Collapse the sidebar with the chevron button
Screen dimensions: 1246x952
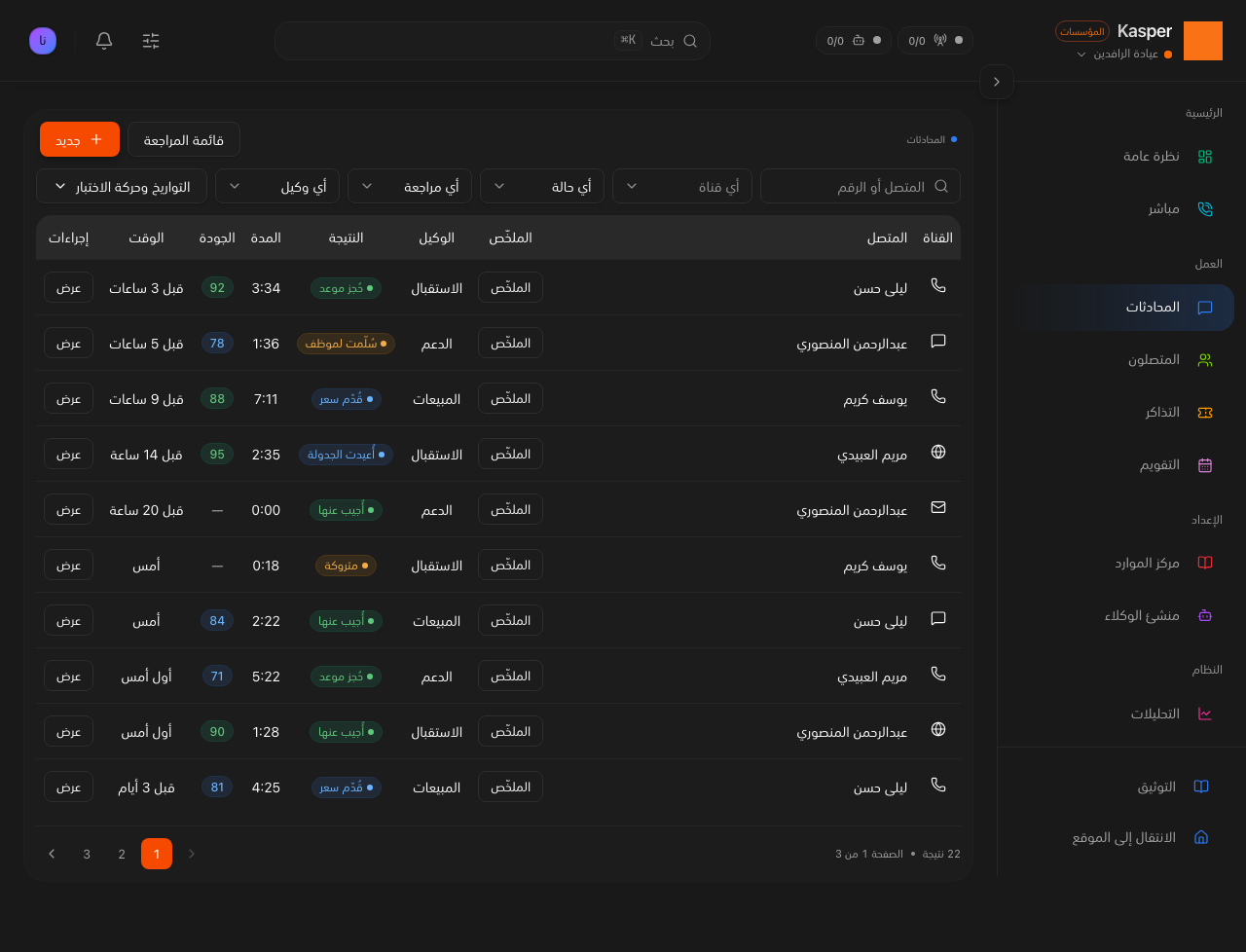[997, 82]
